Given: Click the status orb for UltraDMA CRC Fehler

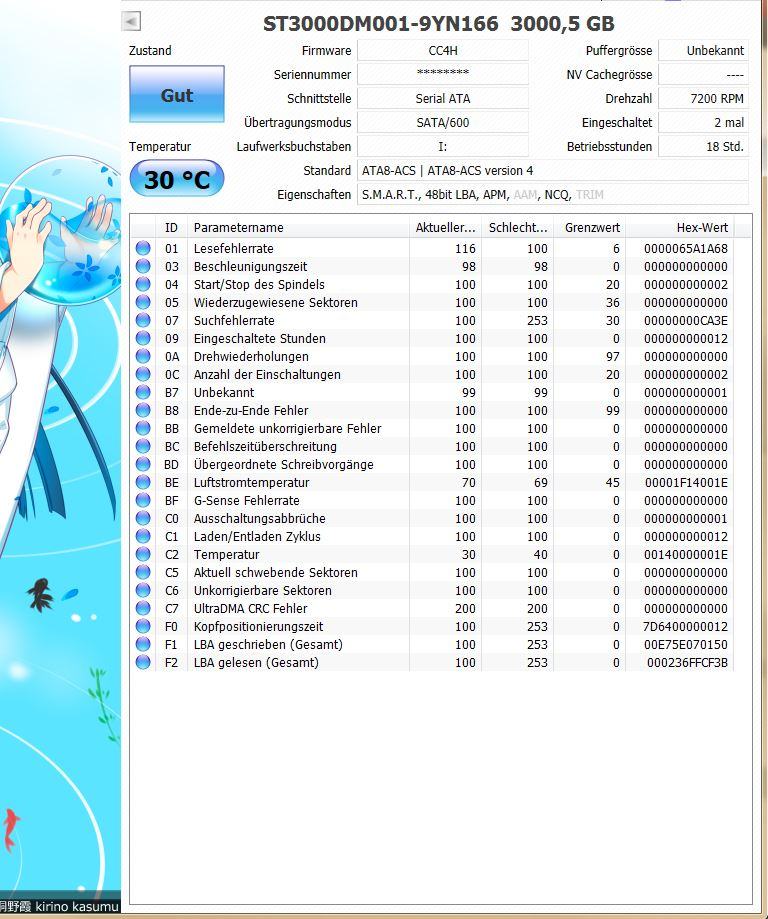Looking at the screenshot, I should click(143, 608).
